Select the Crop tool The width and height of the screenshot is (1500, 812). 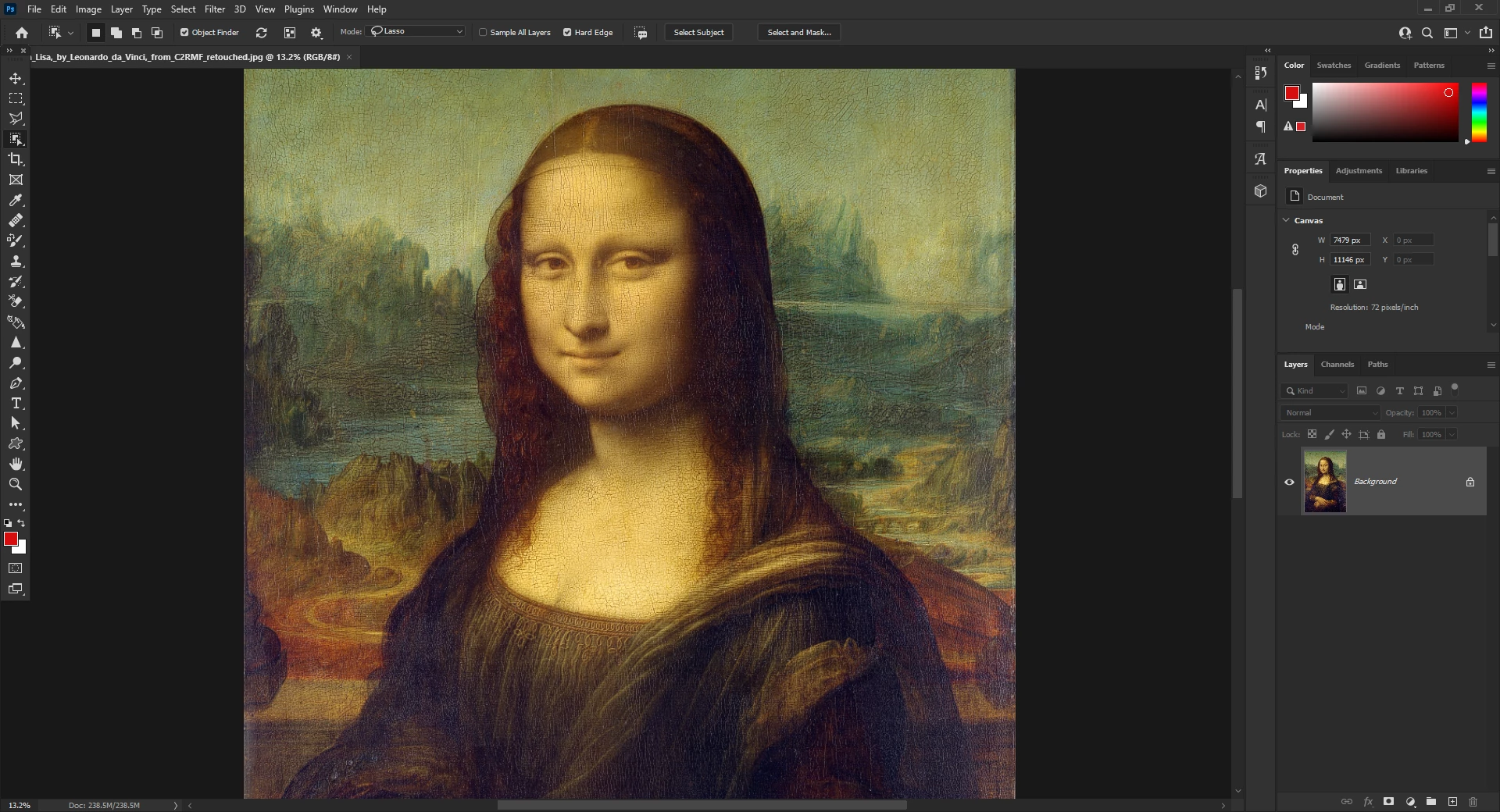(16, 159)
